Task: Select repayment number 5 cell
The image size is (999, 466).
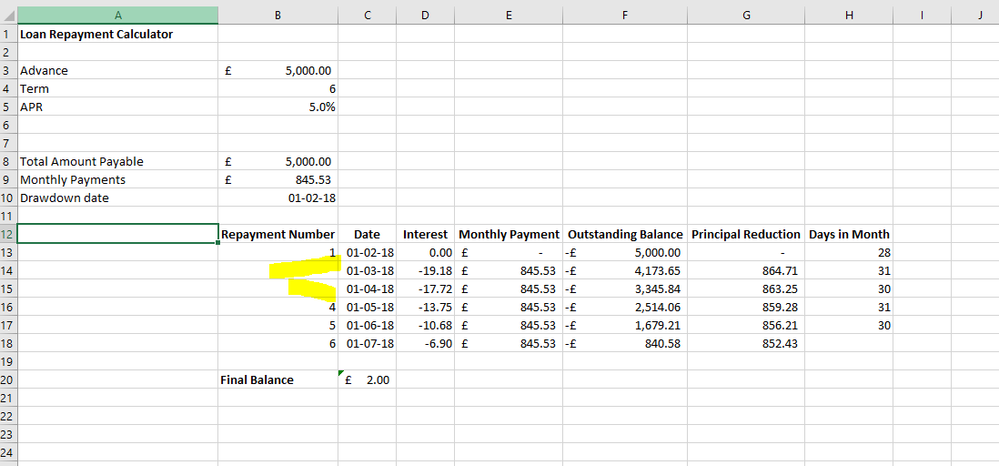Action: [x=278, y=325]
